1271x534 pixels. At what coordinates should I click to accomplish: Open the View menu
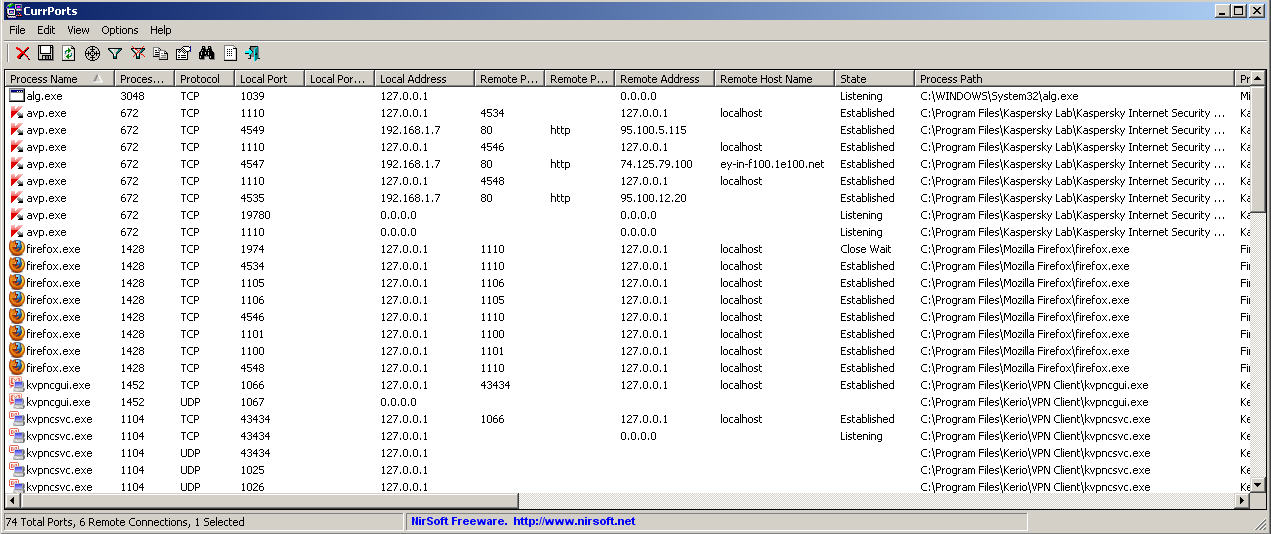[78, 30]
